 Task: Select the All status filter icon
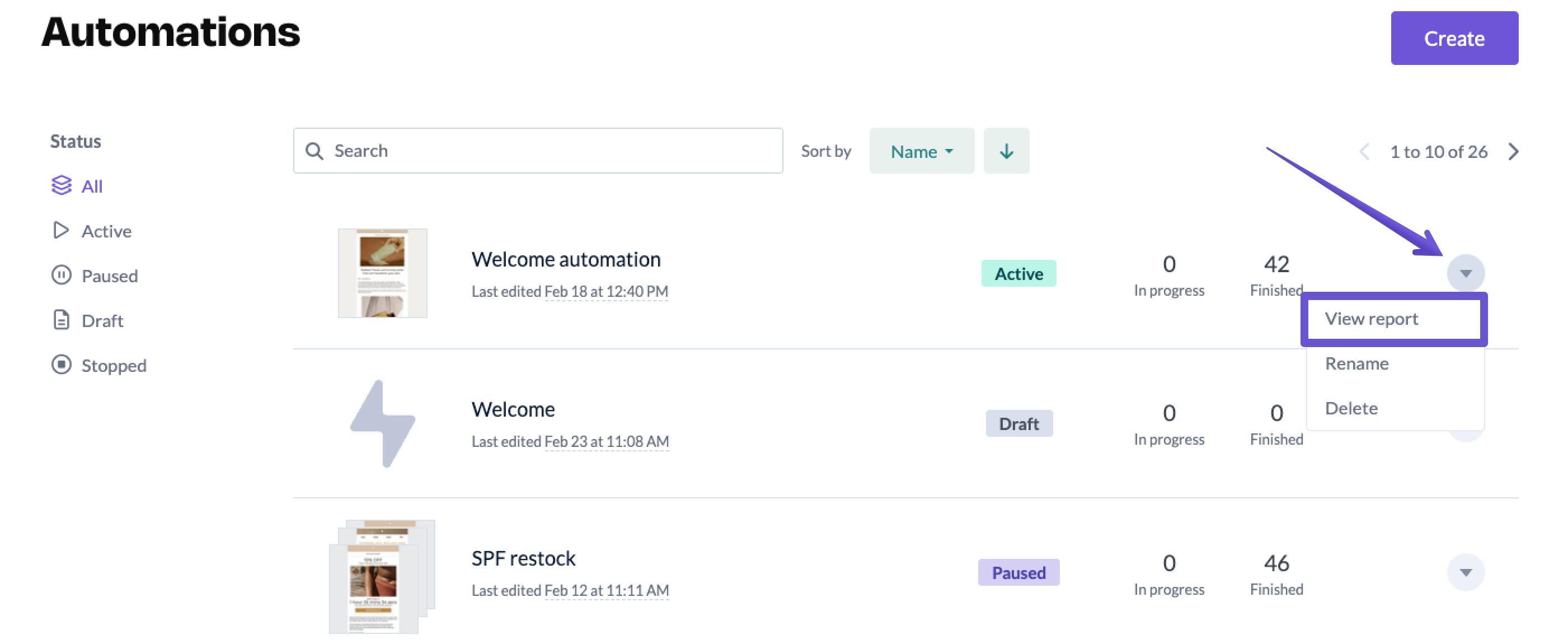(61, 185)
